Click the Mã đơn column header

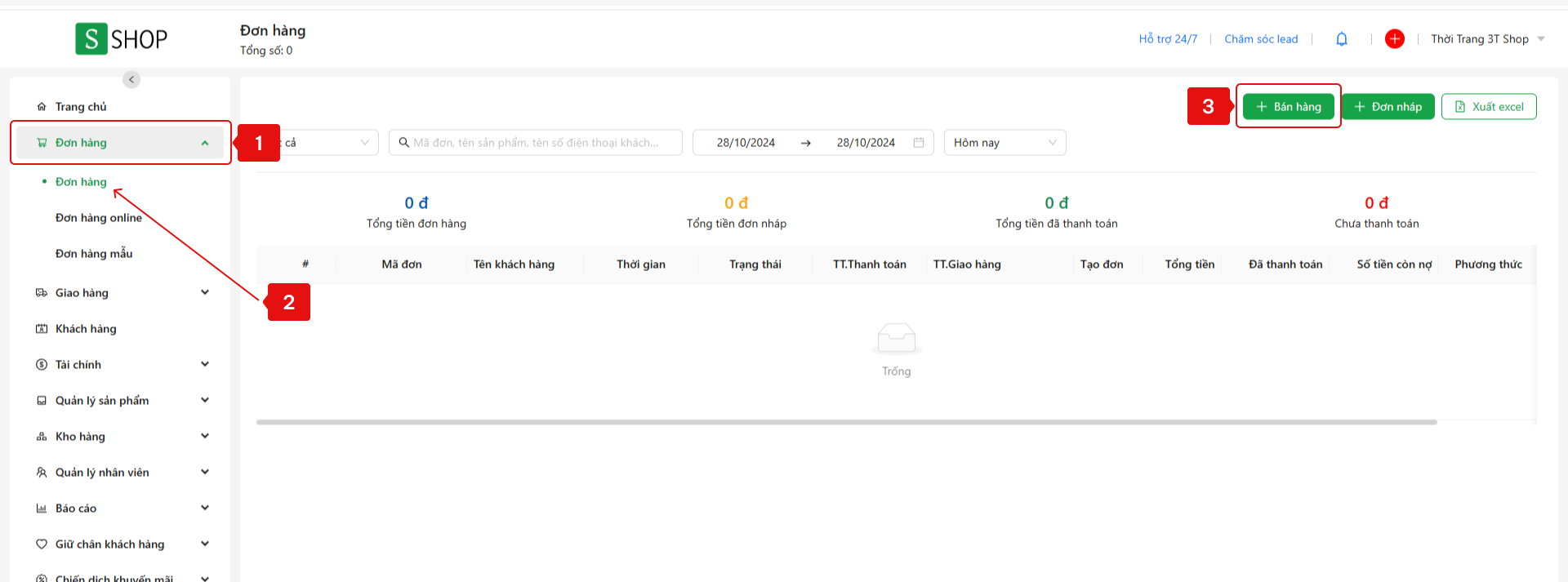(402, 264)
